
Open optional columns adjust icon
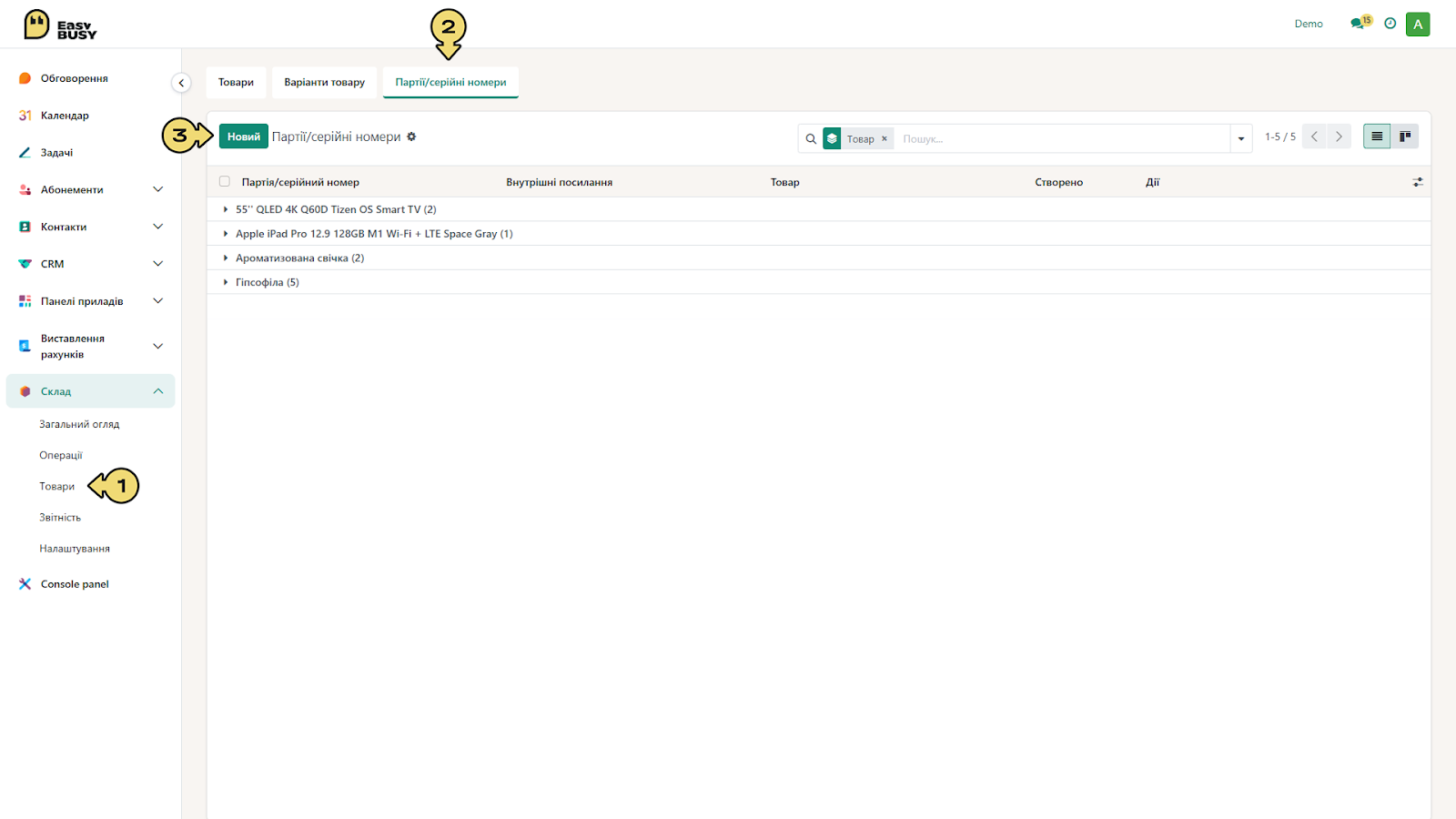[1418, 182]
